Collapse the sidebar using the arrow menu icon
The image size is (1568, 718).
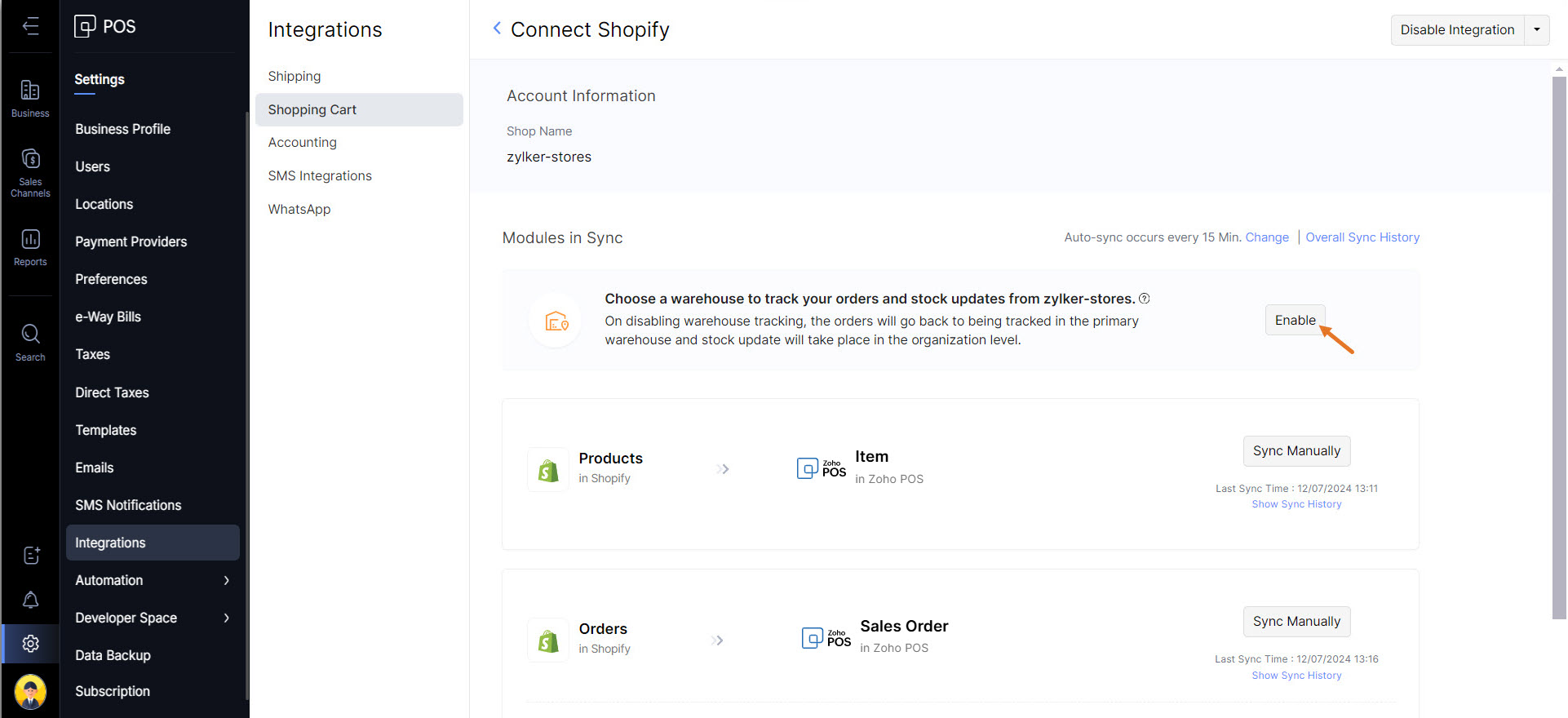(30, 26)
